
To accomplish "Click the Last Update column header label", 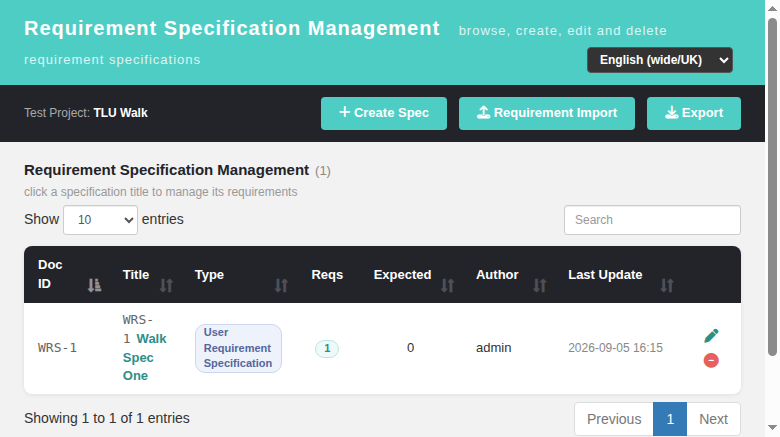I will 605,275.
